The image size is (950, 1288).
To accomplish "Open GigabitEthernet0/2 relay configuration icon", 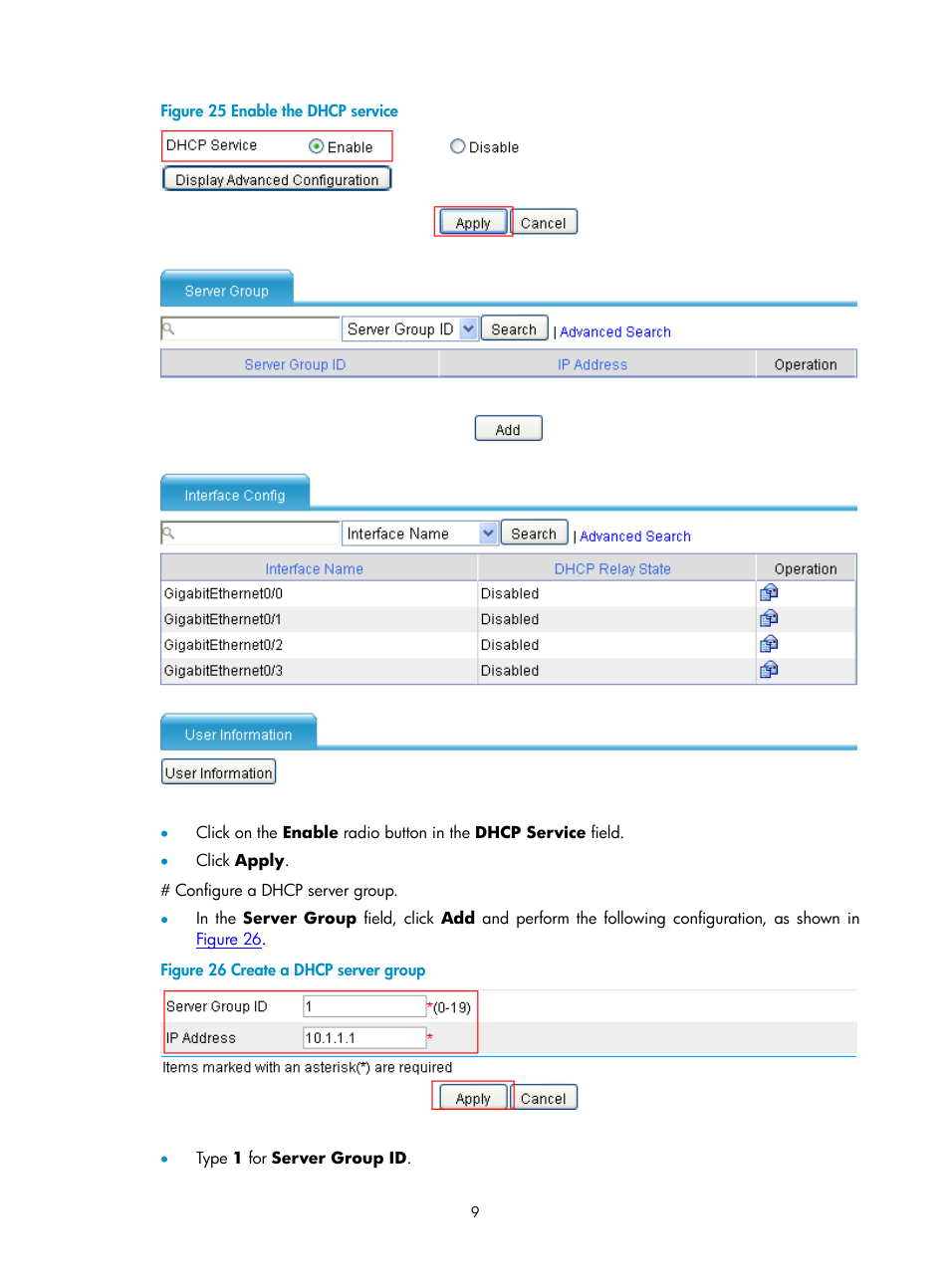I will (x=769, y=645).
